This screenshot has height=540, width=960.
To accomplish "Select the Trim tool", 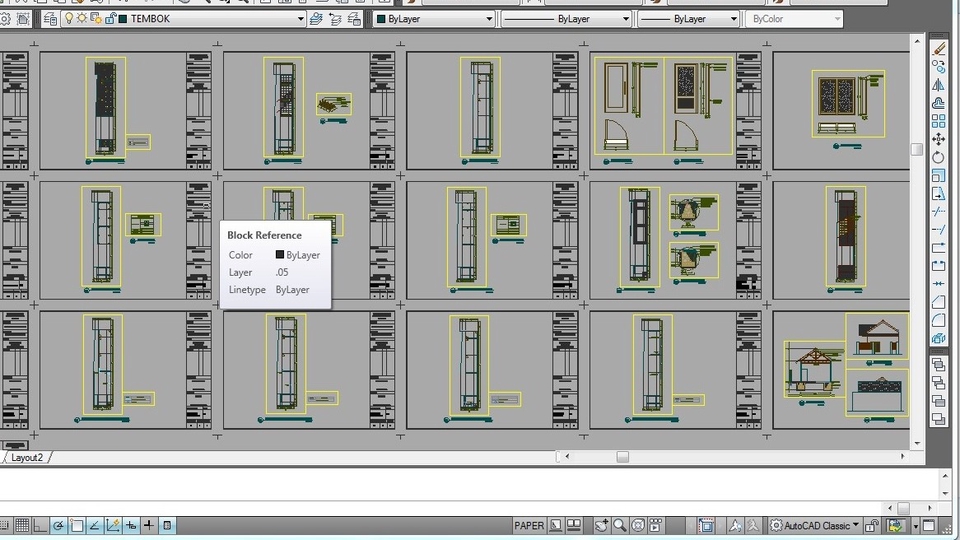I will click(x=939, y=212).
